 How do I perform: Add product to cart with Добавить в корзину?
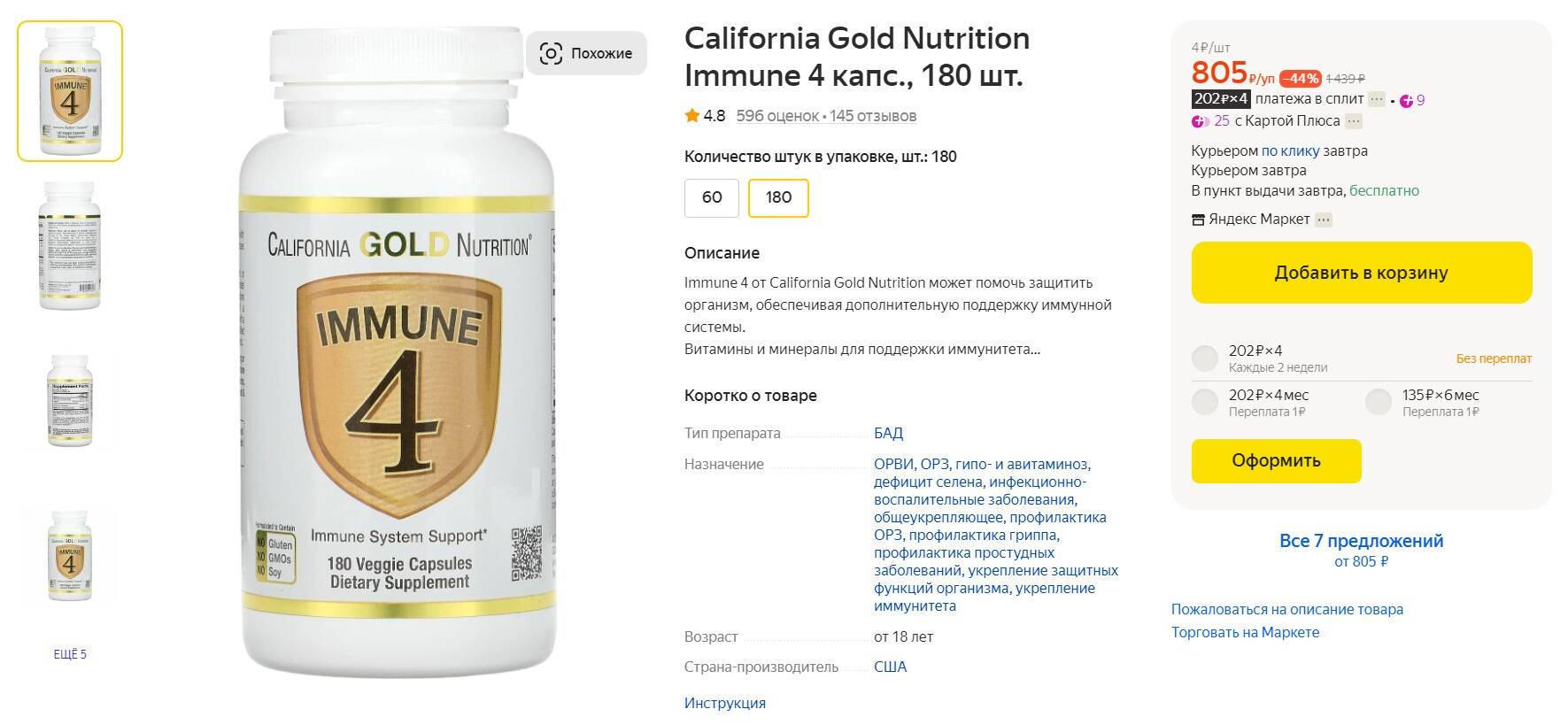(x=1361, y=273)
